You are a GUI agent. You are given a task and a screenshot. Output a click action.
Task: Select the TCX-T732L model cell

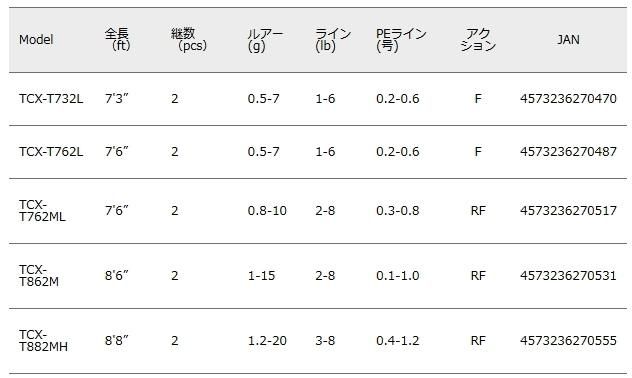(x=51, y=99)
